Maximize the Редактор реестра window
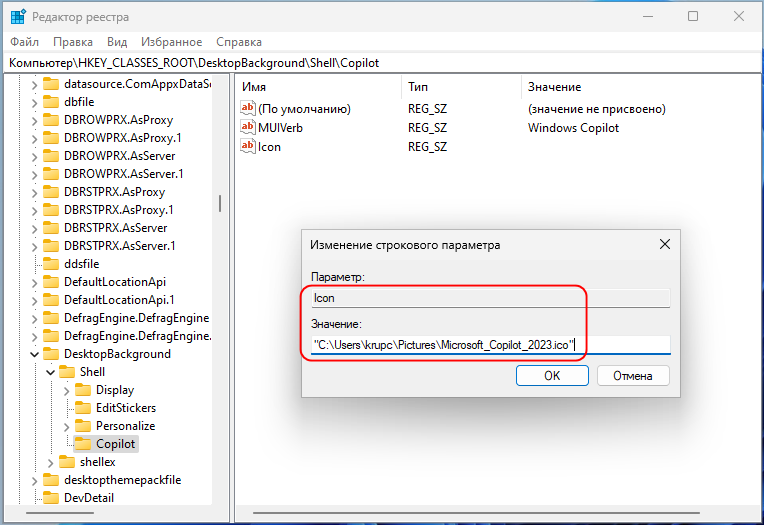Image resolution: width=764 pixels, height=525 pixels. 692,17
